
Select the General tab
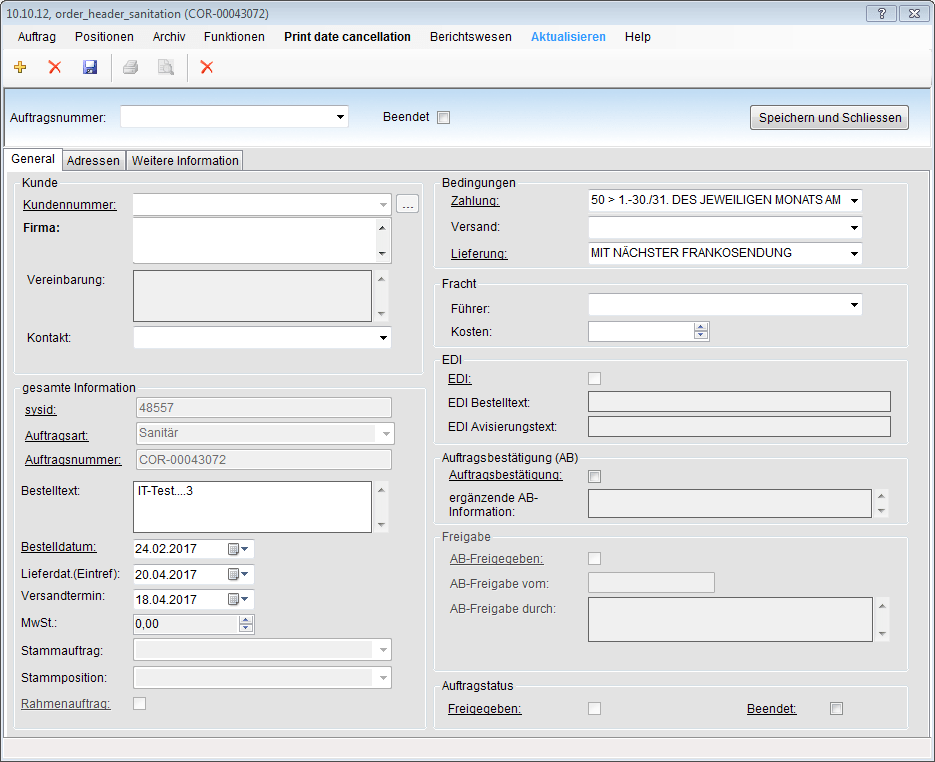(33, 159)
